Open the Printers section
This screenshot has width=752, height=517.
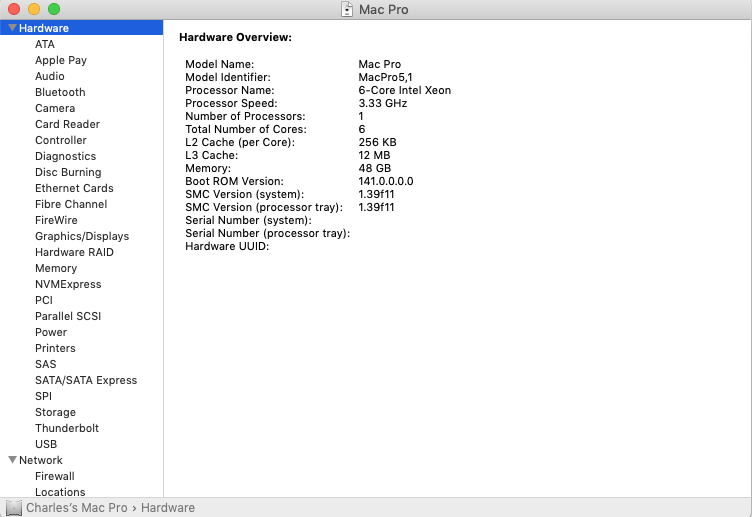55,348
